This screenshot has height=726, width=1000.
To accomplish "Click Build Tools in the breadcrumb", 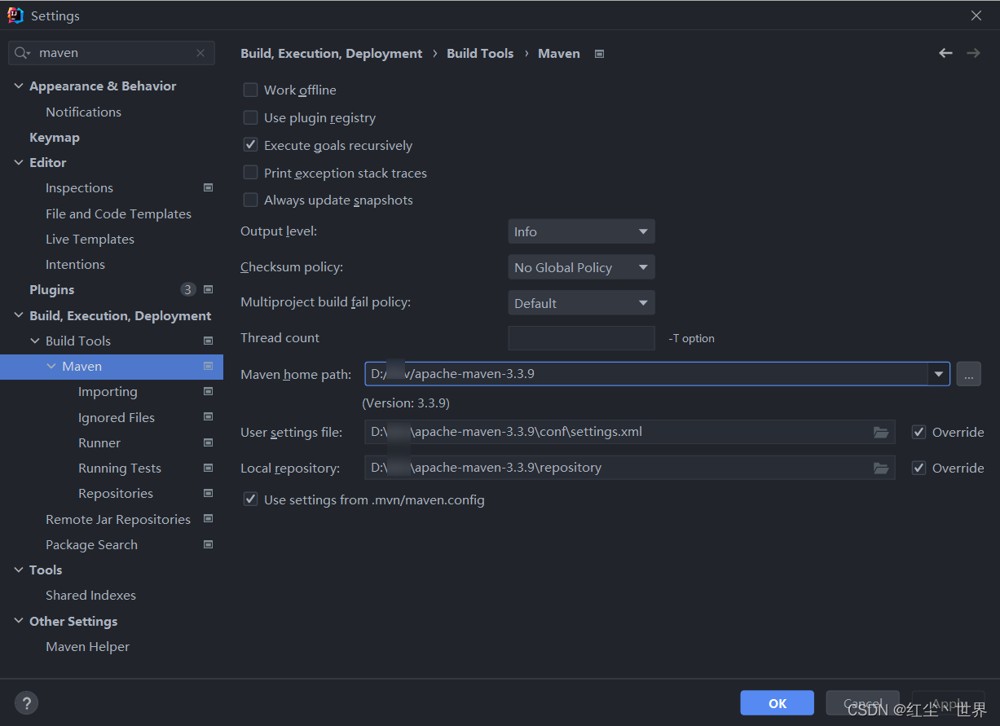I will tap(480, 53).
